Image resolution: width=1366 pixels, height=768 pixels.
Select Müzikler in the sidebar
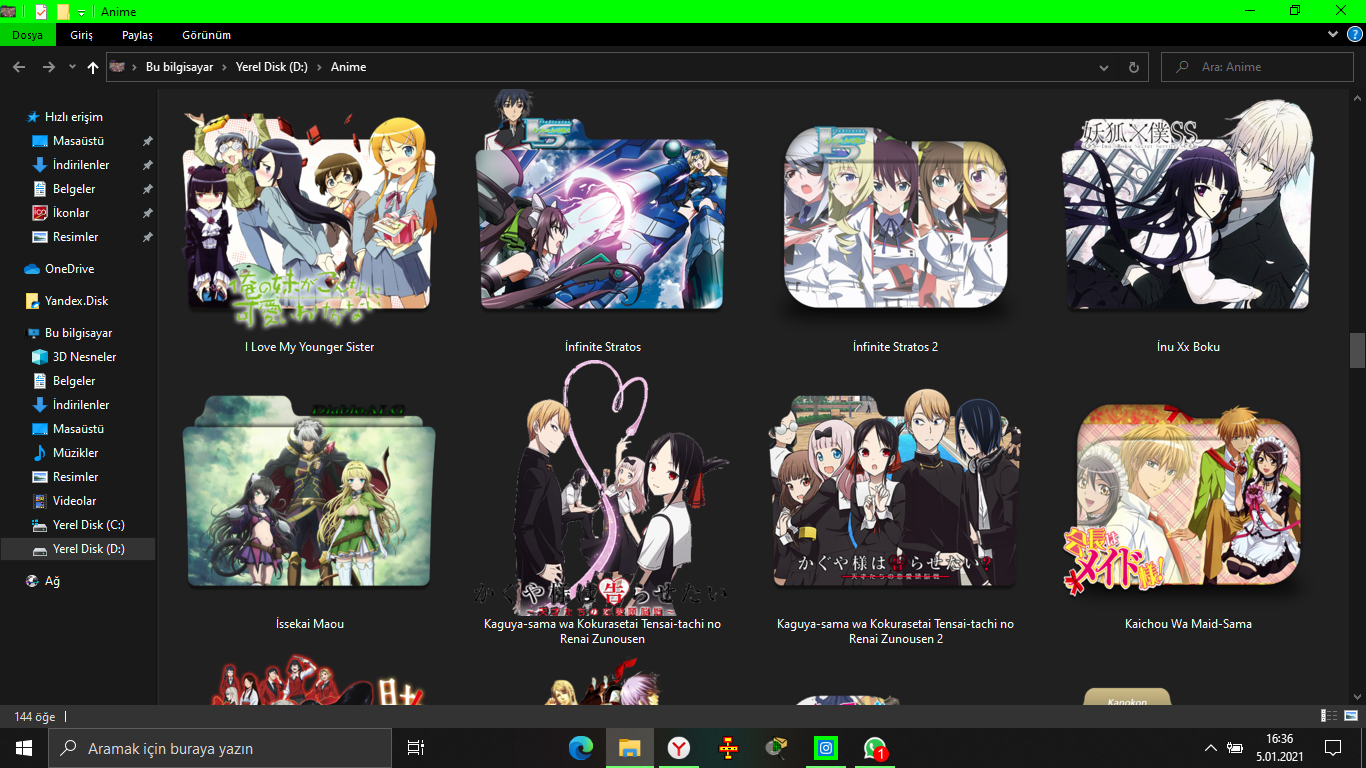[x=75, y=453]
